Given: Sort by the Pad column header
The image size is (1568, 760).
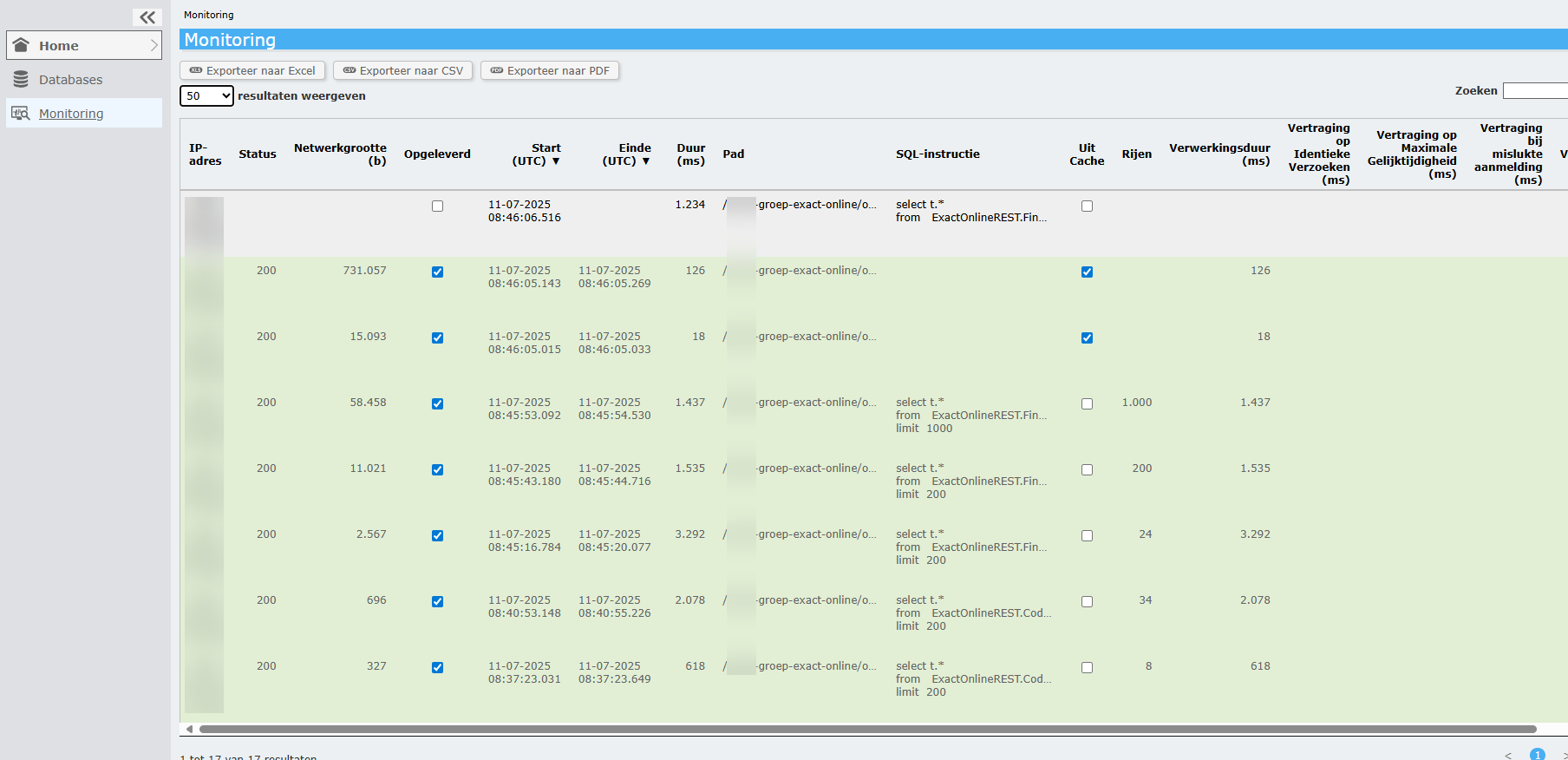Looking at the screenshot, I should tap(734, 154).
